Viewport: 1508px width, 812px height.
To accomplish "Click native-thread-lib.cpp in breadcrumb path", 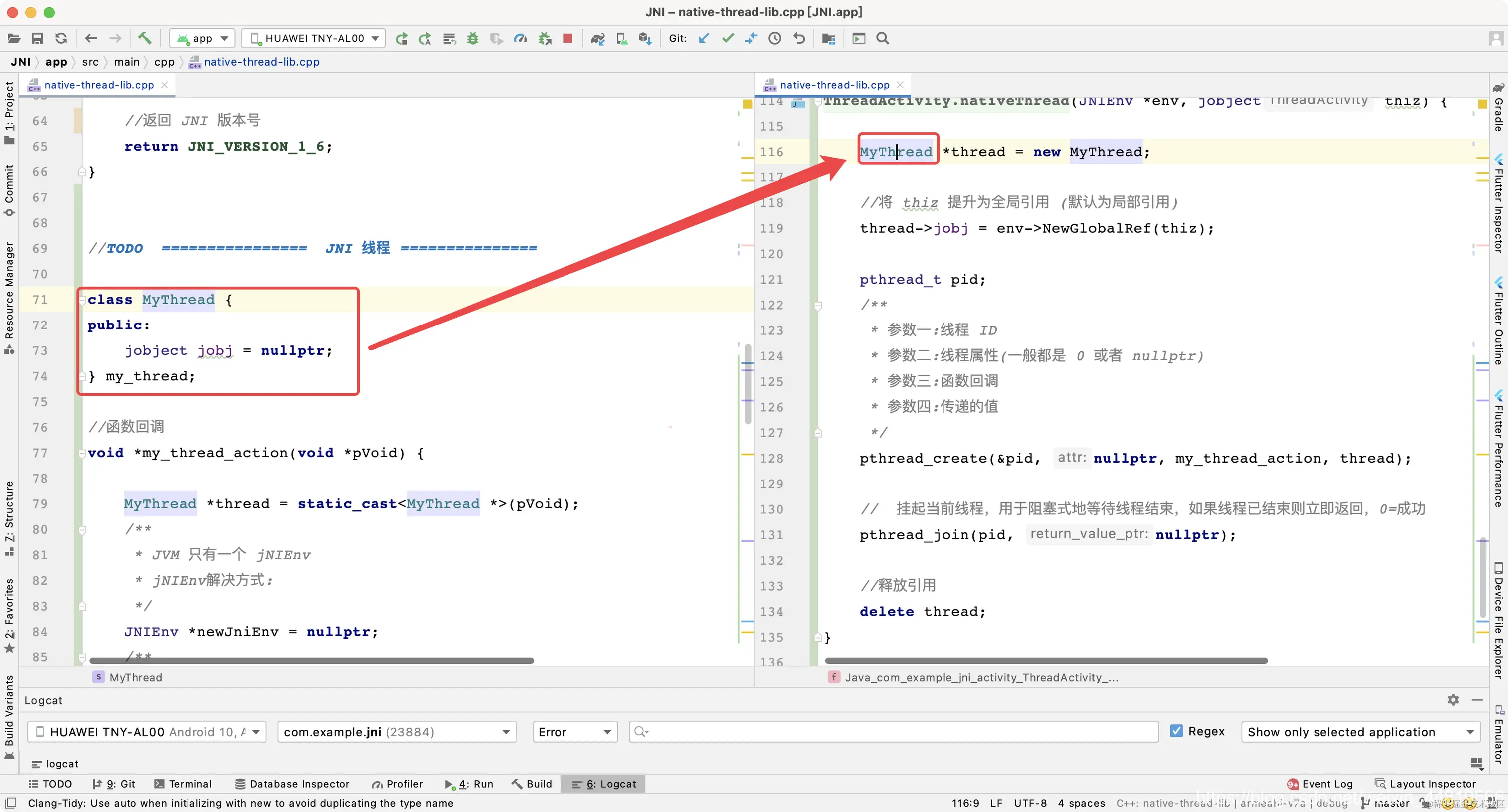I will (x=261, y=62).
